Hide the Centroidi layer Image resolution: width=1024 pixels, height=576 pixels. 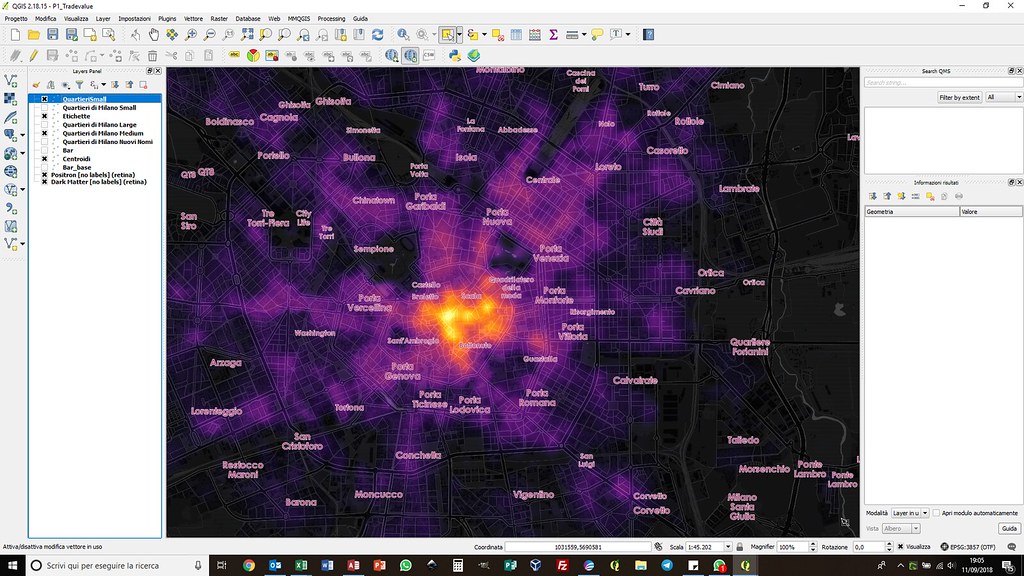[x=44, y=159]
